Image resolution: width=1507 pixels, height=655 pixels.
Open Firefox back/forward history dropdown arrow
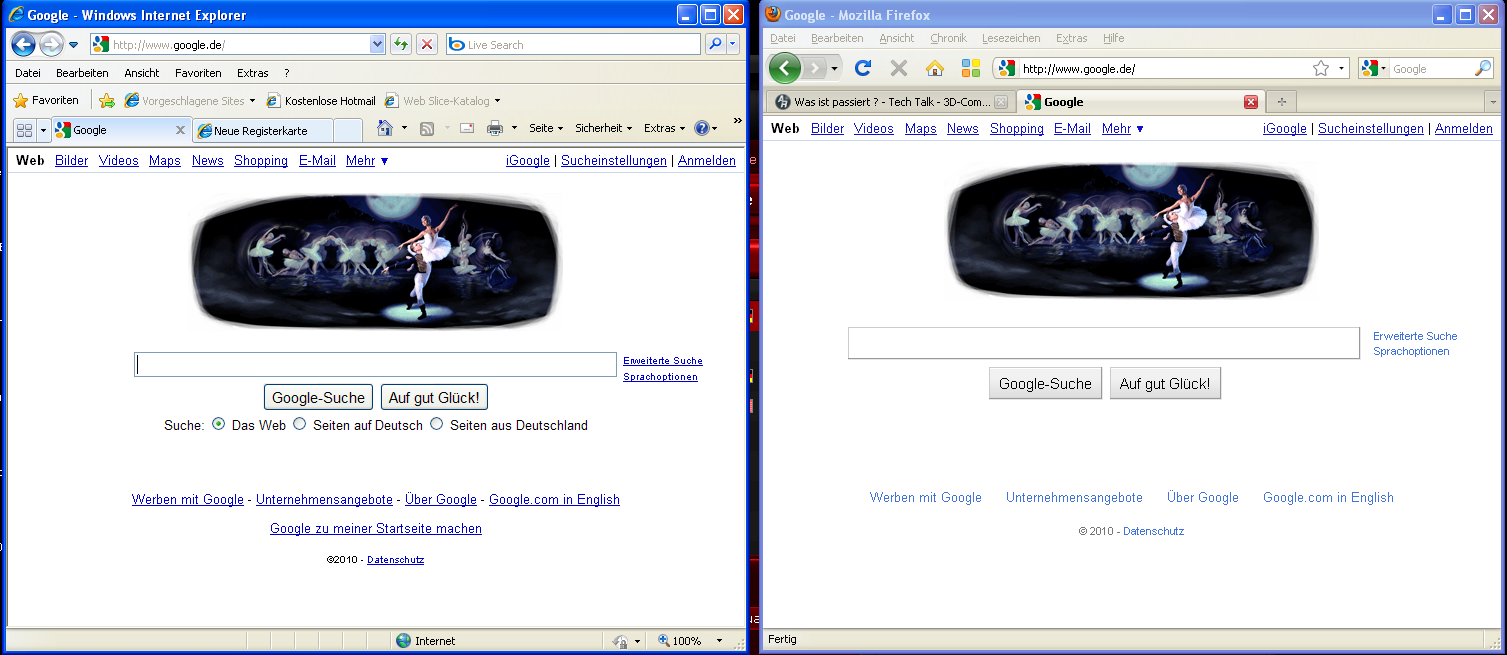835,68
